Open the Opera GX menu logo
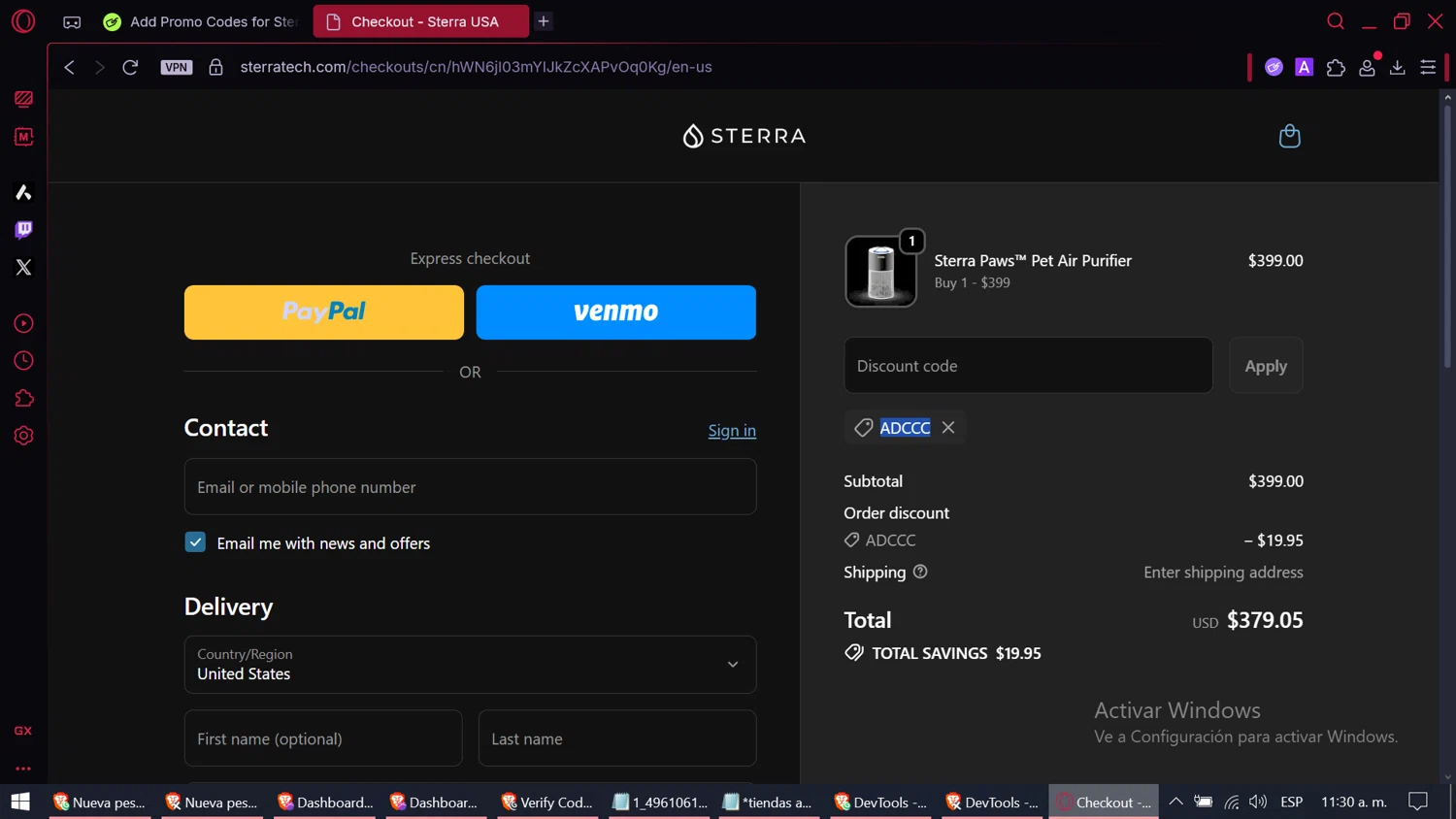 click(23, 20)
